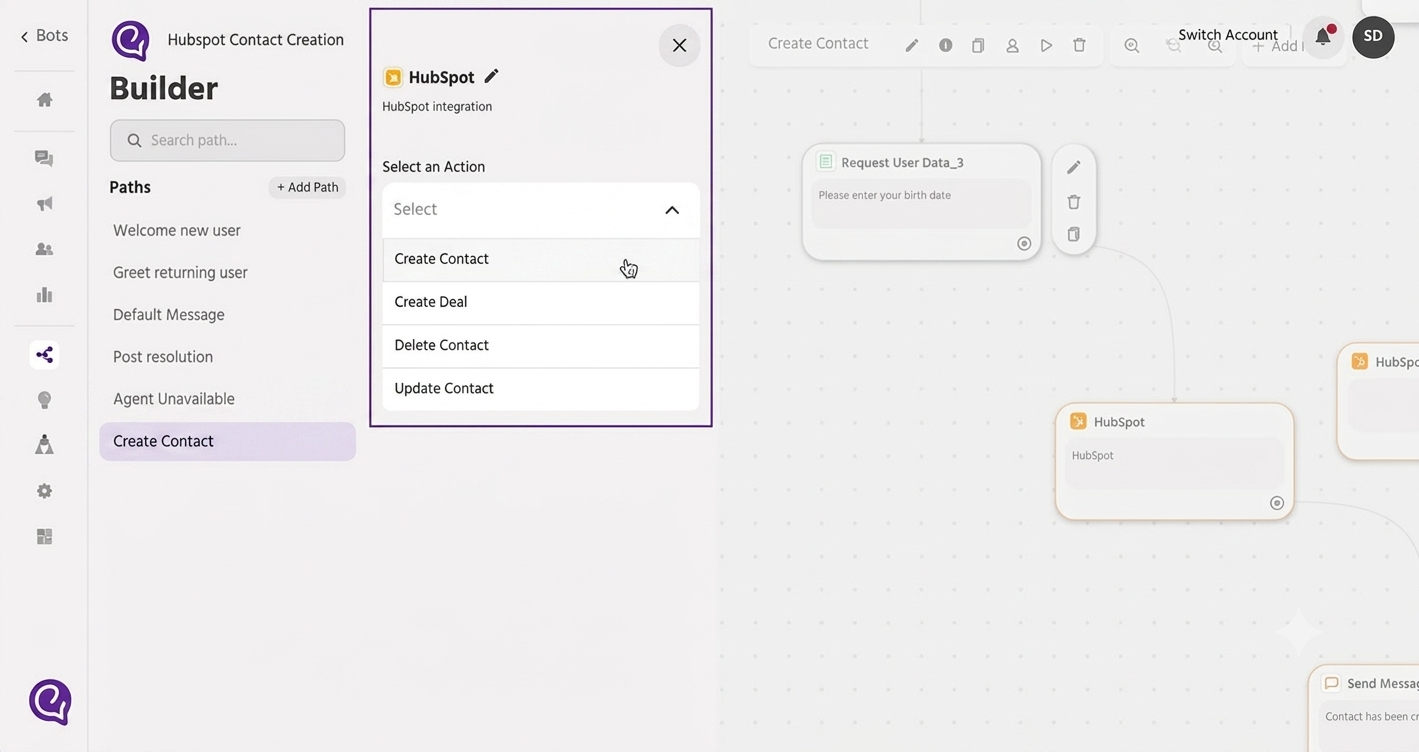
Task: Click the user icon in path toolbar
Action: point(1012,45)
